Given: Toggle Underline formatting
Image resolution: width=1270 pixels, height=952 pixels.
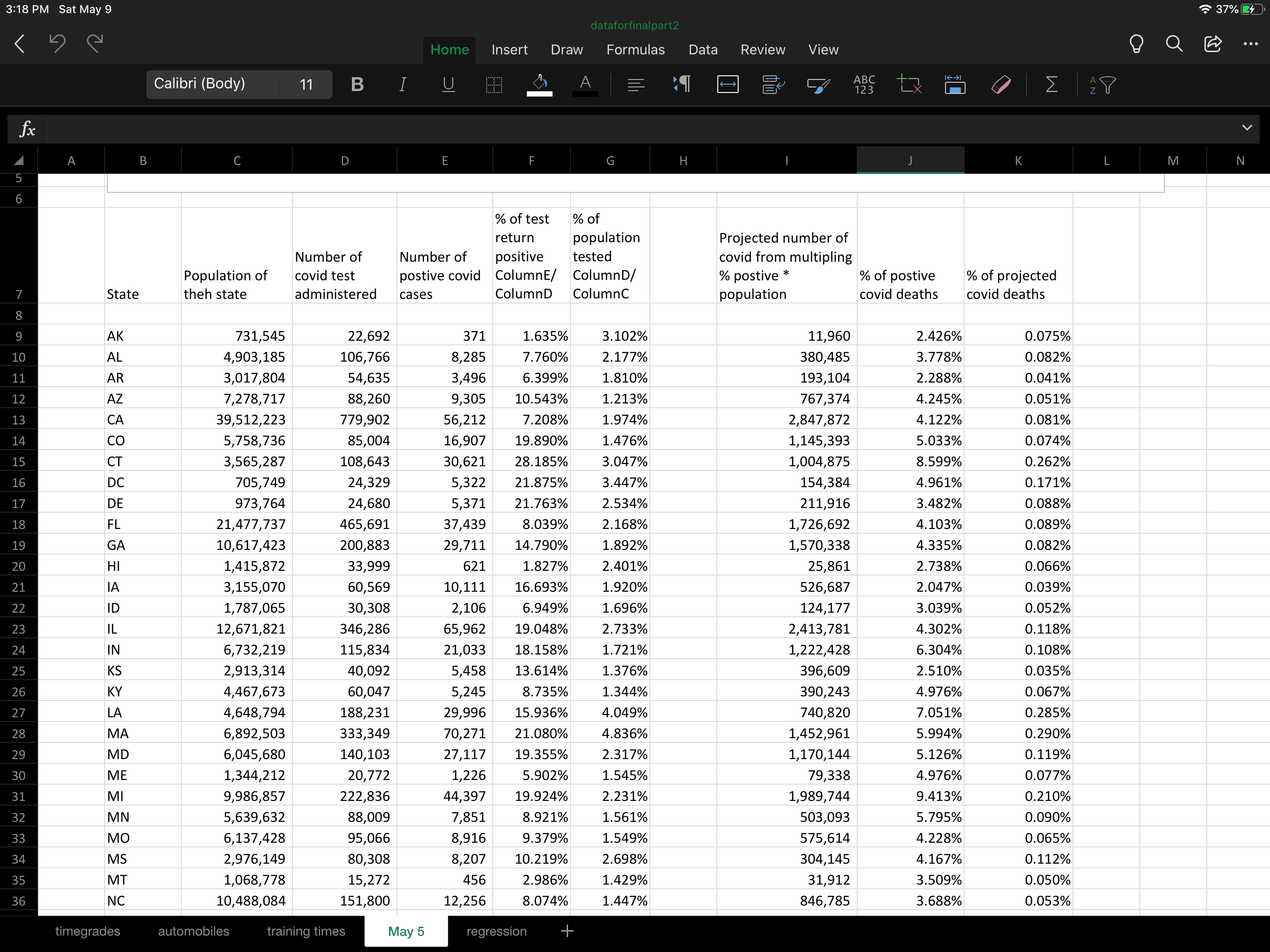Looking at the screenshot, I should point(449,85).
